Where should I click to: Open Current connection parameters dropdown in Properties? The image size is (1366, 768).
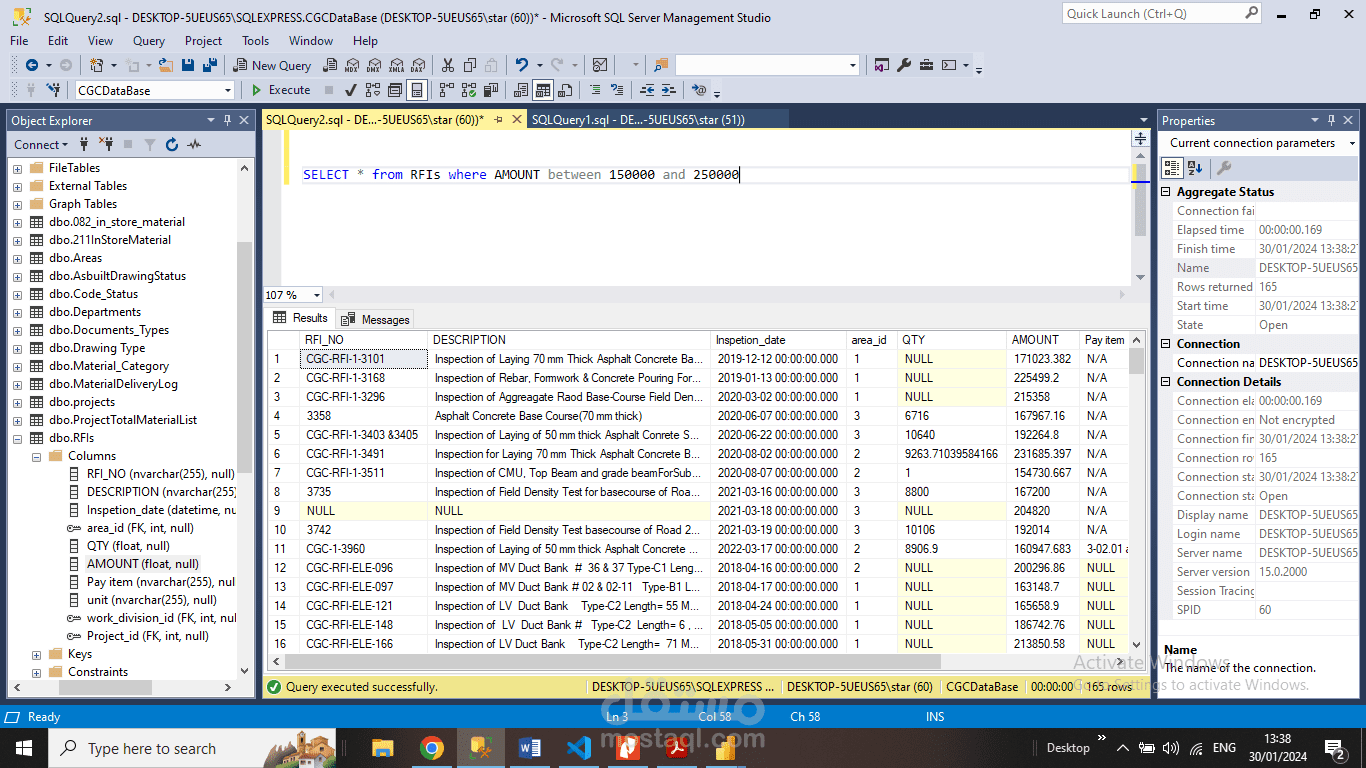coord(1352,143)
